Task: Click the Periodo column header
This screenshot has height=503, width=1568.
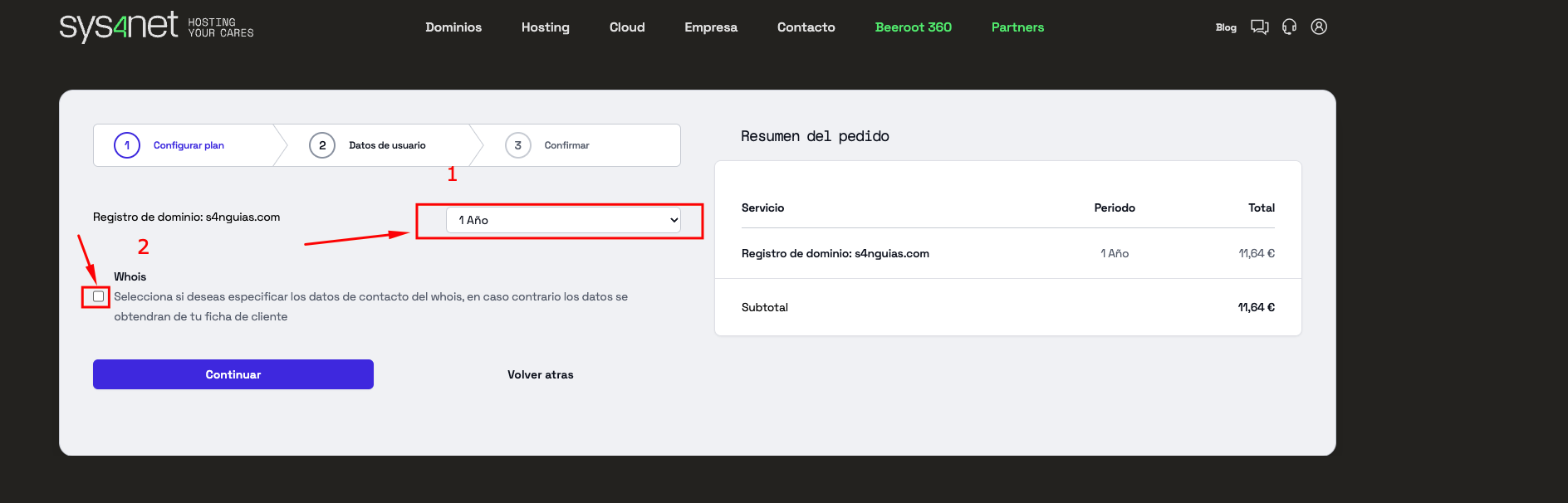Action: point(1115,208)
